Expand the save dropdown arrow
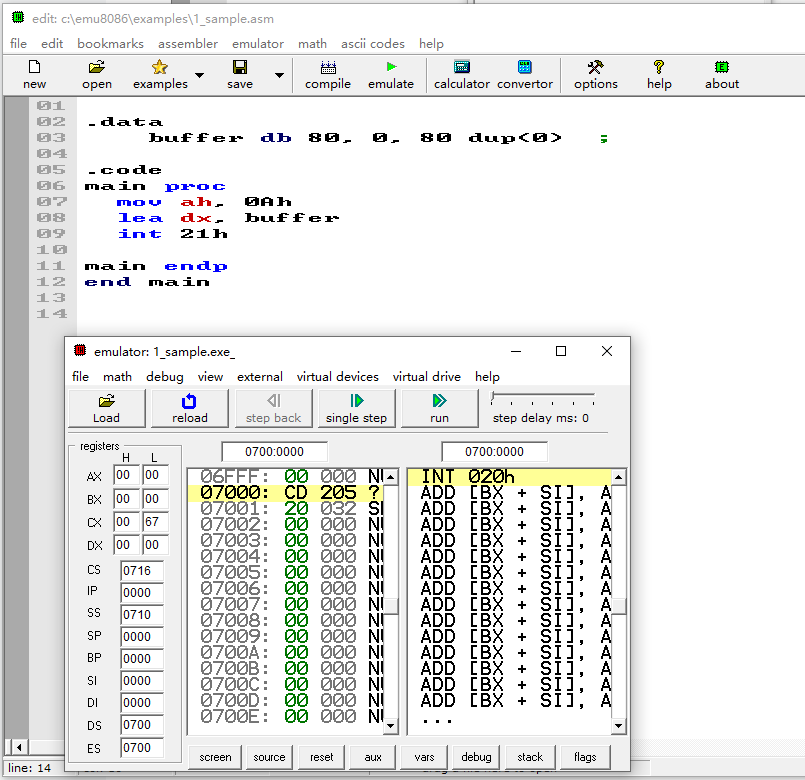Image resolution: width=805 pixels, height=780 pixels. point(279,75)
